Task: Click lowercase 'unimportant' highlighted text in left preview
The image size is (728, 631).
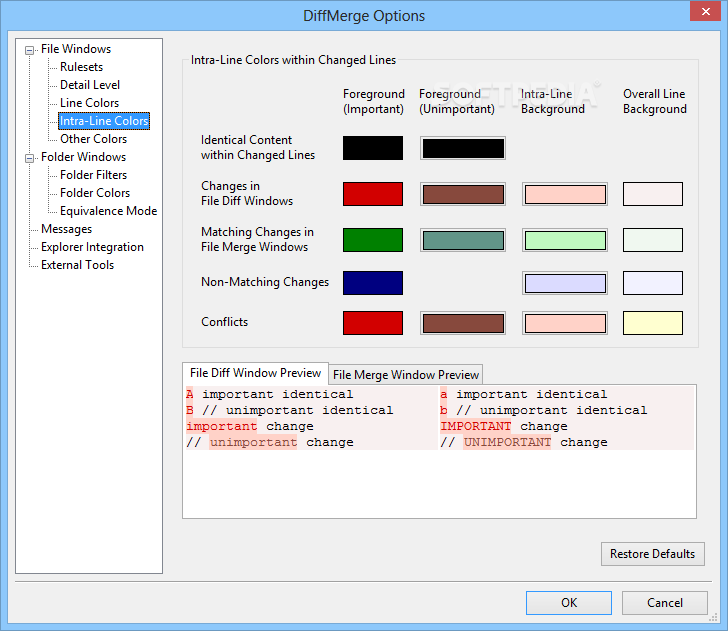Action: 253,442
